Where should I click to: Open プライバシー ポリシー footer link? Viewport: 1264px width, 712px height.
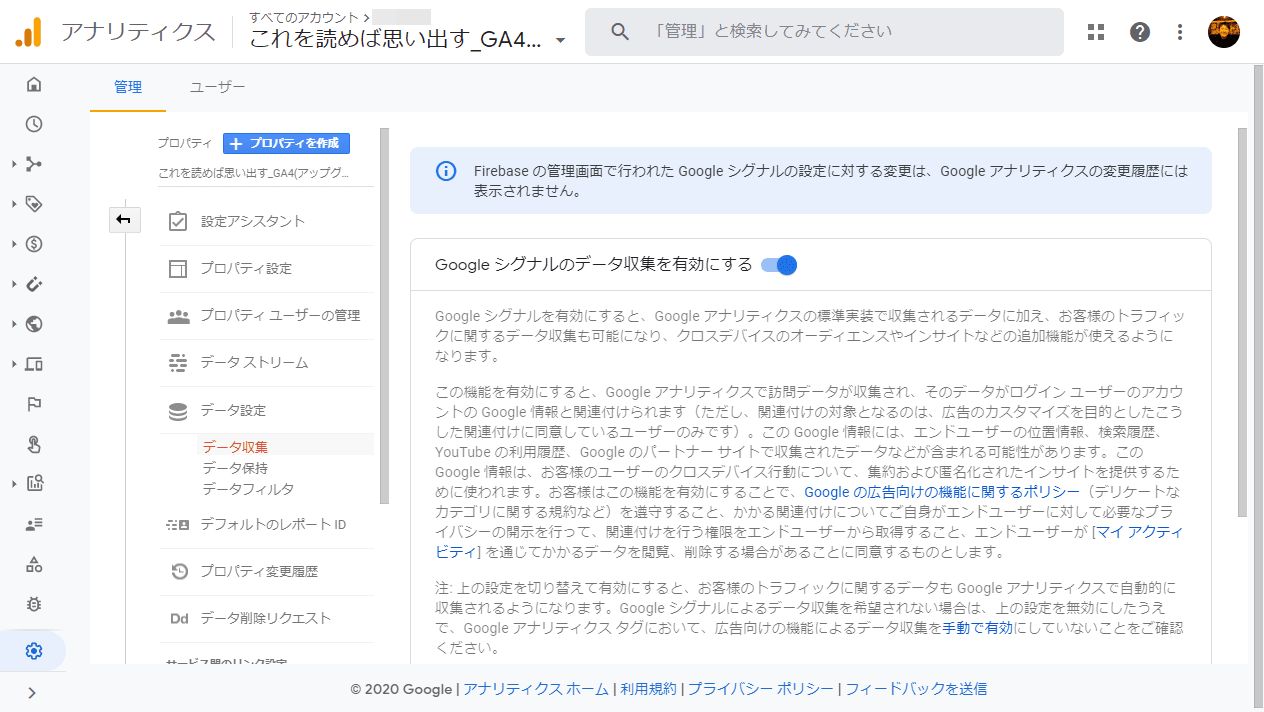[x=761, y=689]
